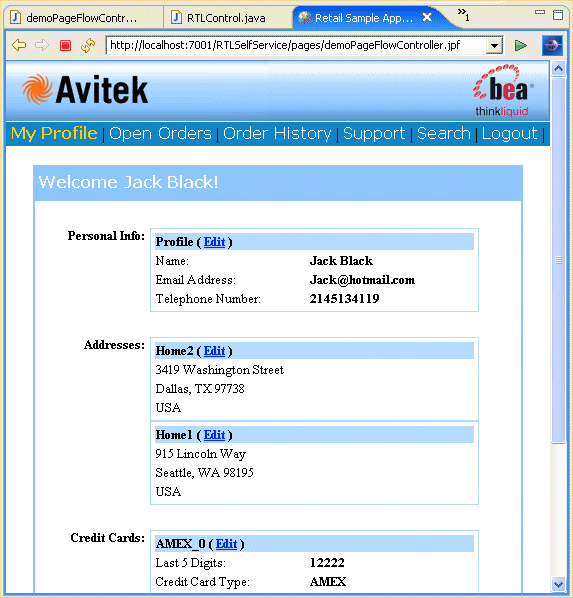The image size is (573, 598).
Task: Click telephone number 2145134119
Action: pyautogui.click(x=344, y=299)
